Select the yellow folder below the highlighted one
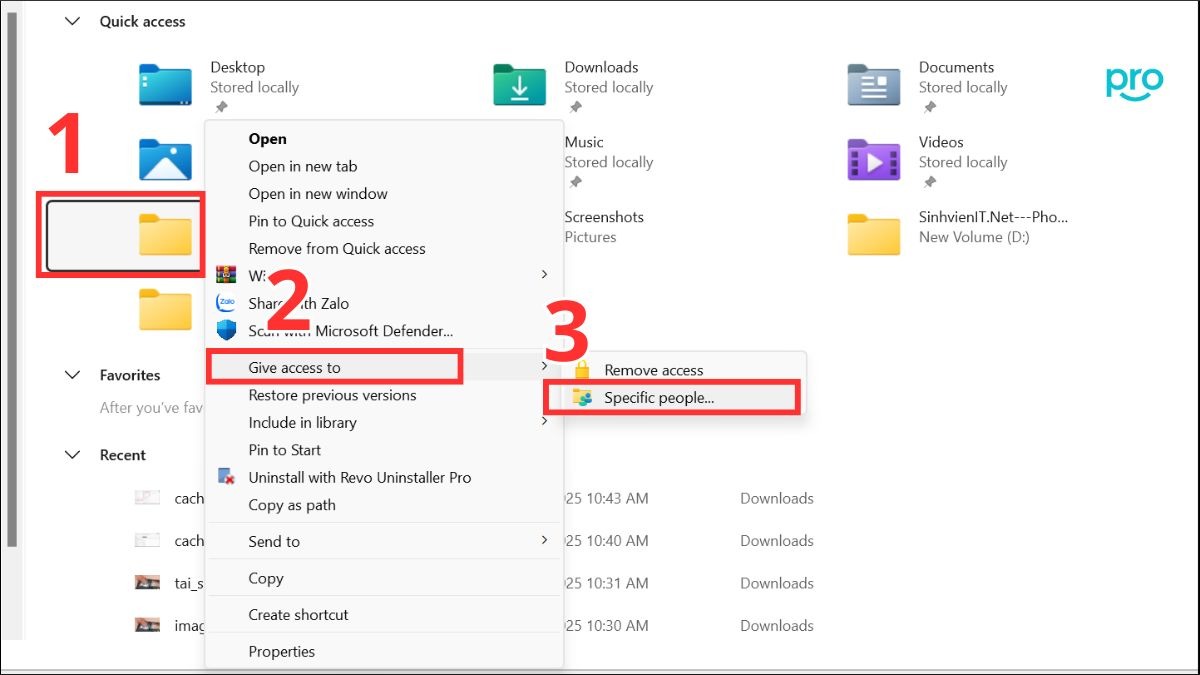This screenshot has width=1200, height=675. point(165,310)
